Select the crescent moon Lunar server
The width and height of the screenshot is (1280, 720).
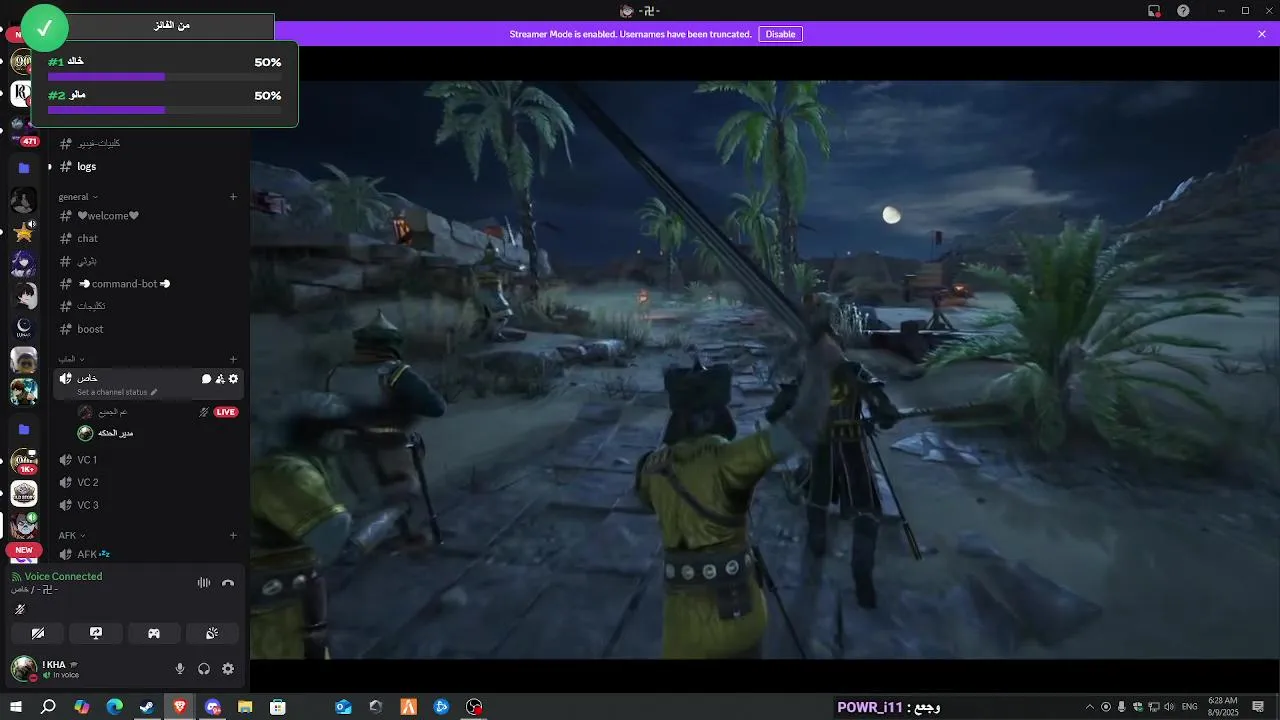(x=24, y=328)
